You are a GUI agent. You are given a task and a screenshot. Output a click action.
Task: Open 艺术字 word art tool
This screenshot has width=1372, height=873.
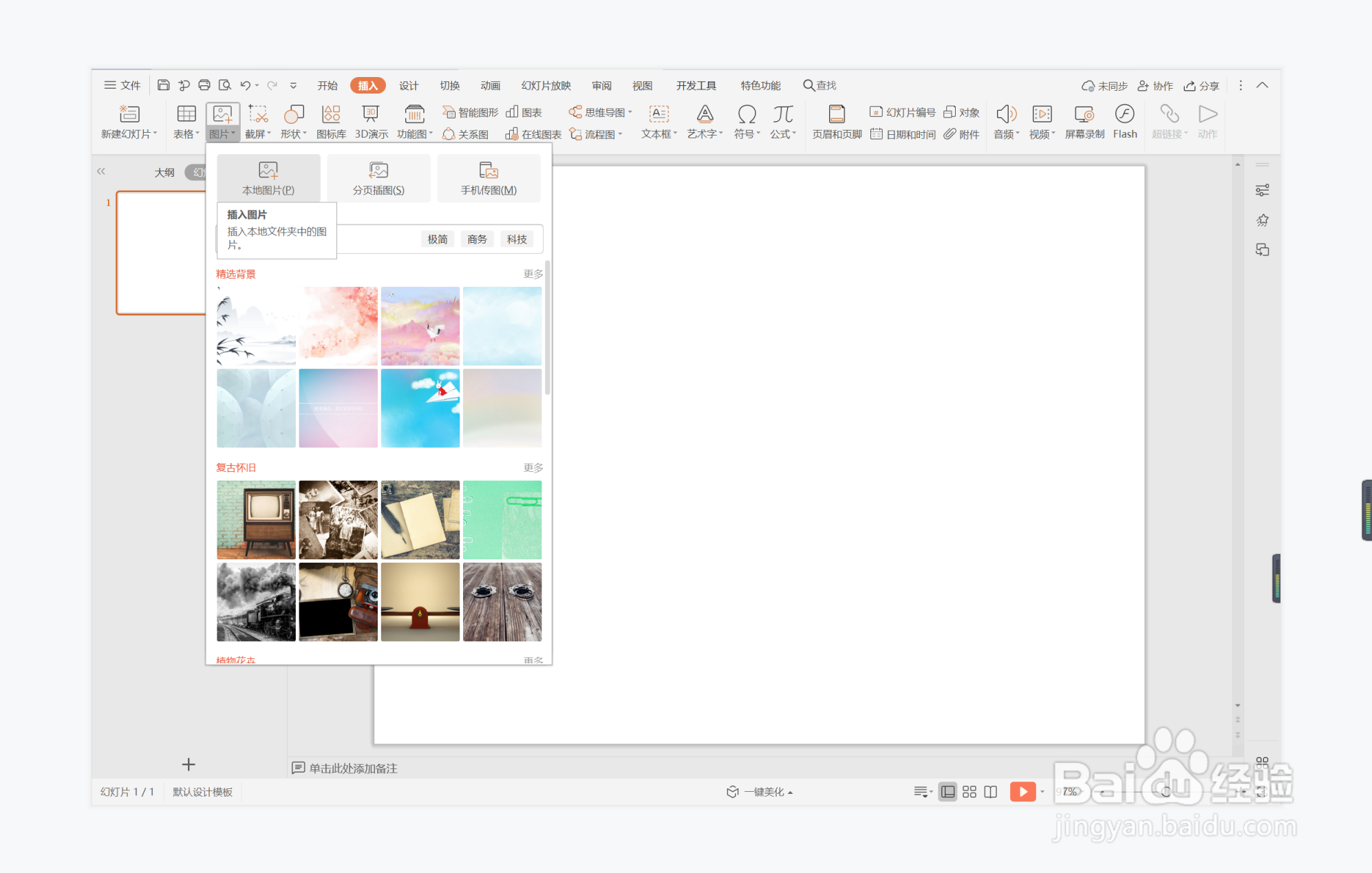pyautogui.click(x=705, y=122)
